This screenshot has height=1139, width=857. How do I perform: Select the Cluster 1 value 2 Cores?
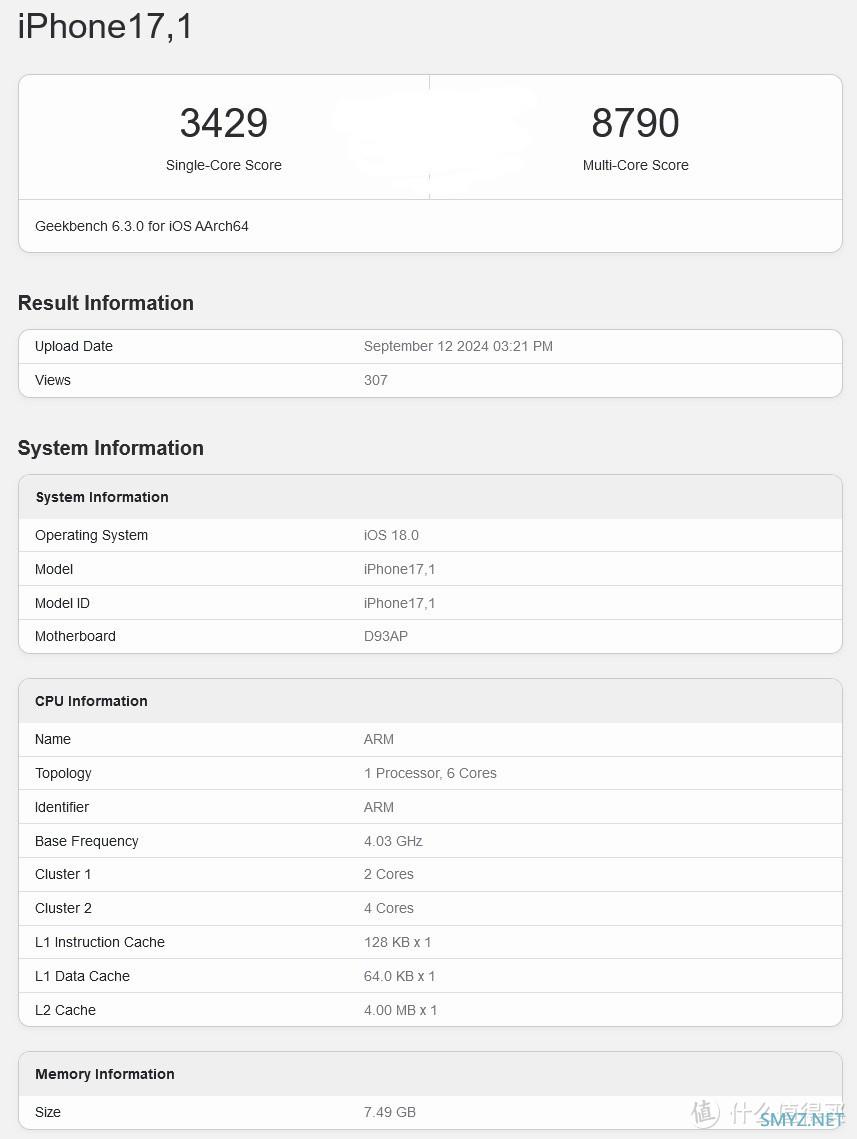[x=389, y=875]
